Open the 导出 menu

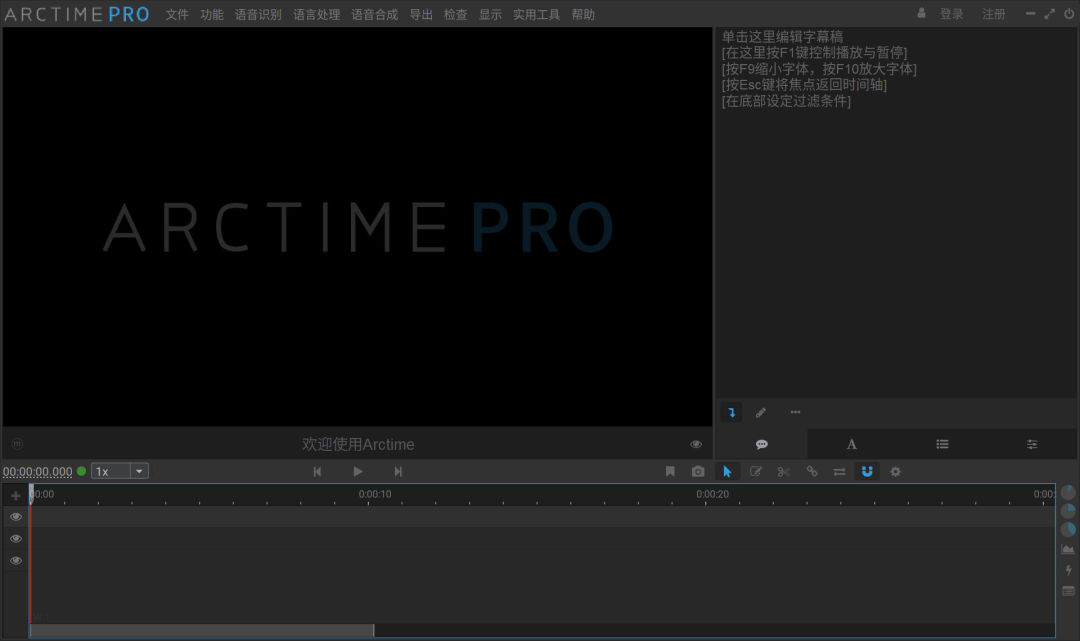421,14
